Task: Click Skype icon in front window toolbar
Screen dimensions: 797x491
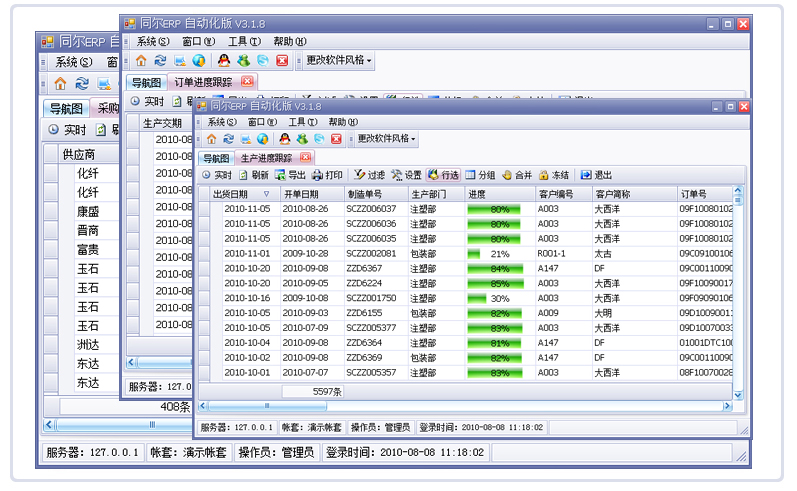Action: click(x=319, y=139)
